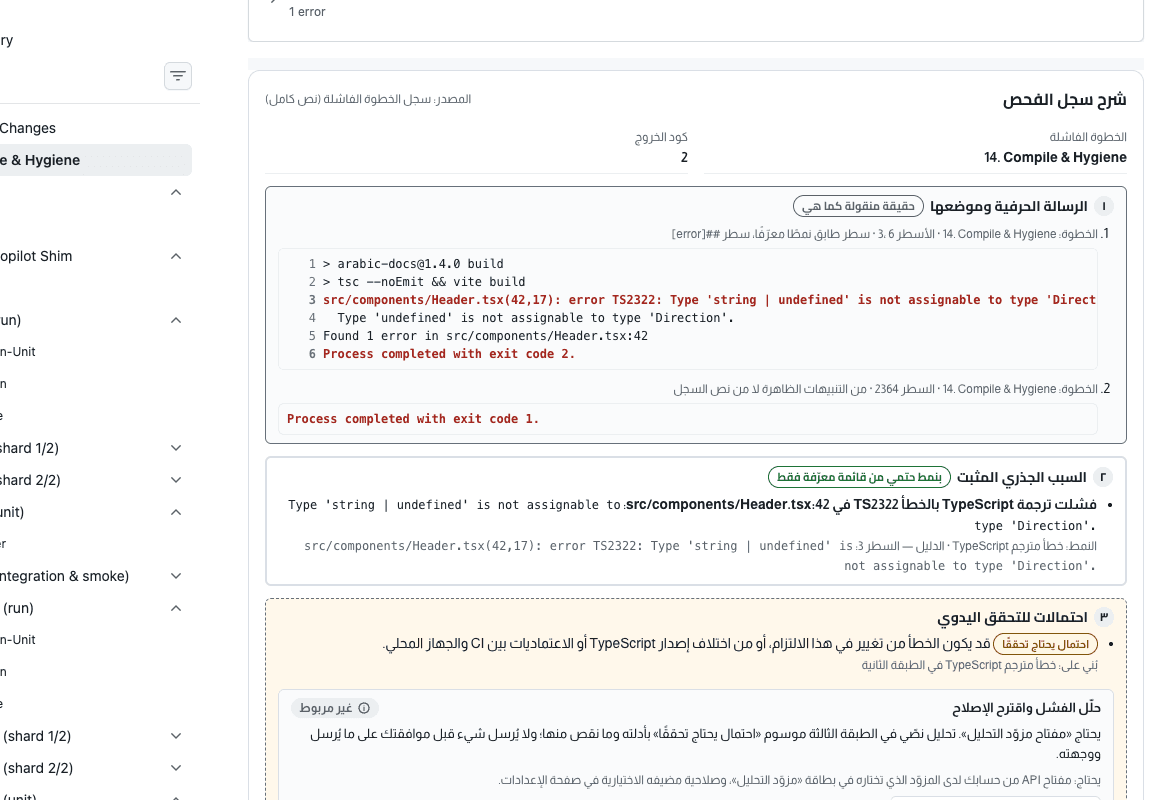
Task: Click the info icon in the «غير مربوط» badge
Action: [x=364, y=708]
